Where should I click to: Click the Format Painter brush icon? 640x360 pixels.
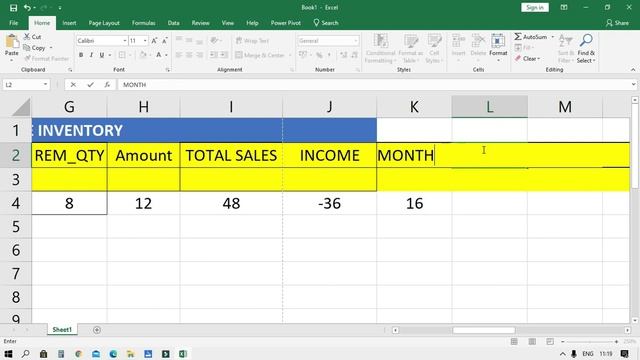[x=27, y=58]
